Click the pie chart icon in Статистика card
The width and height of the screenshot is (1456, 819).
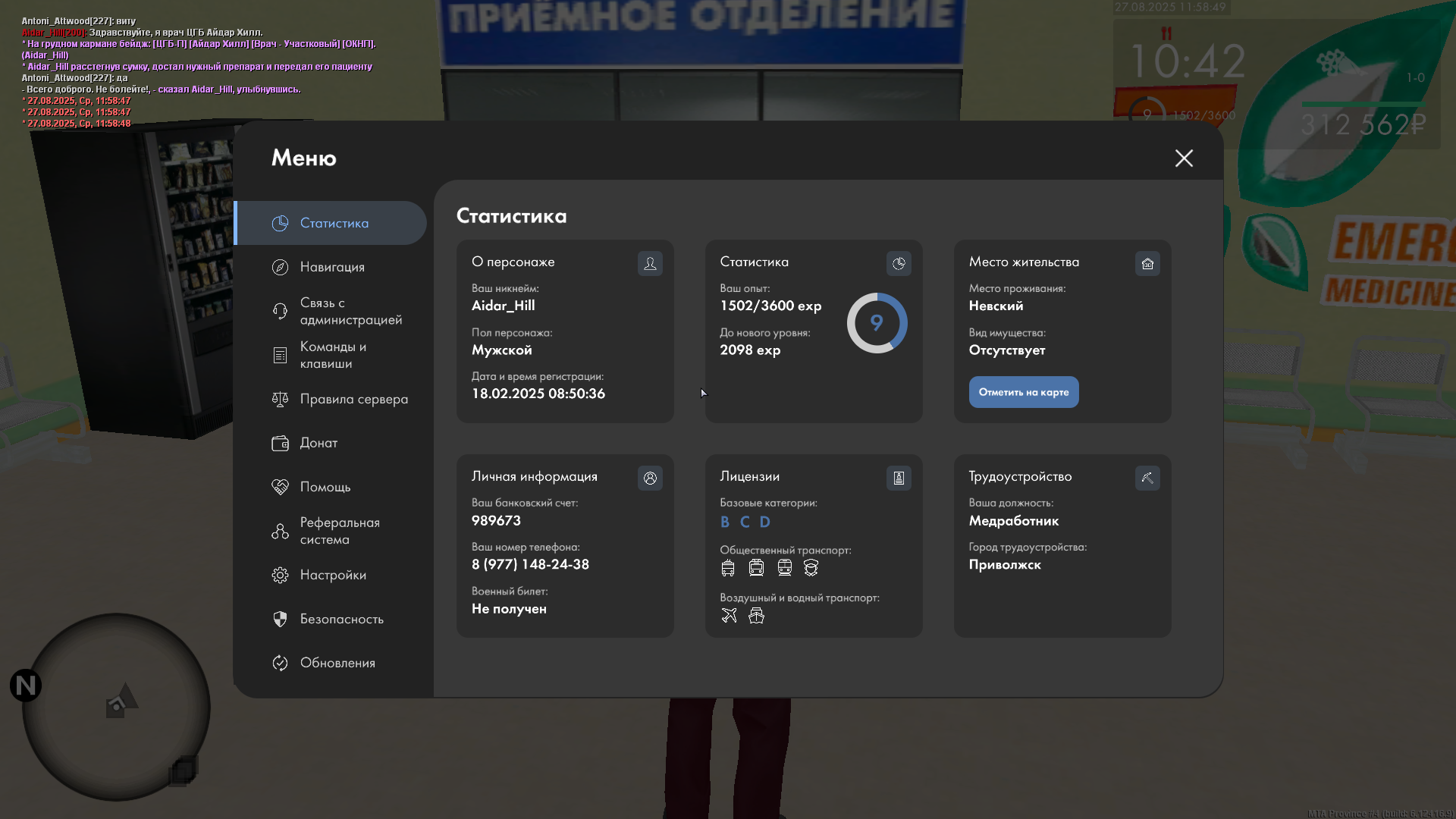(x=899, y=263)
